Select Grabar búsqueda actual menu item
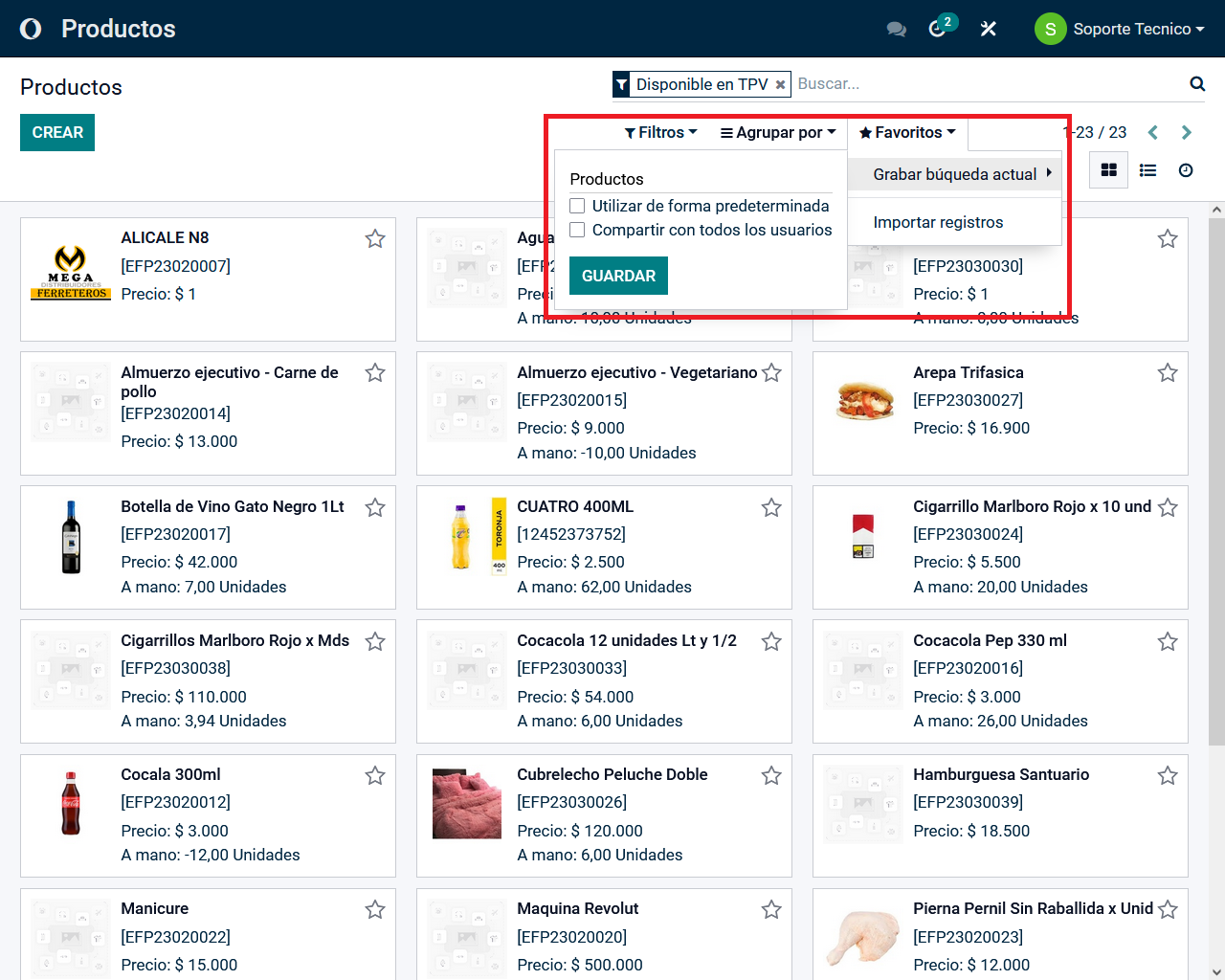1225x980 pixels. coord(955,174)
